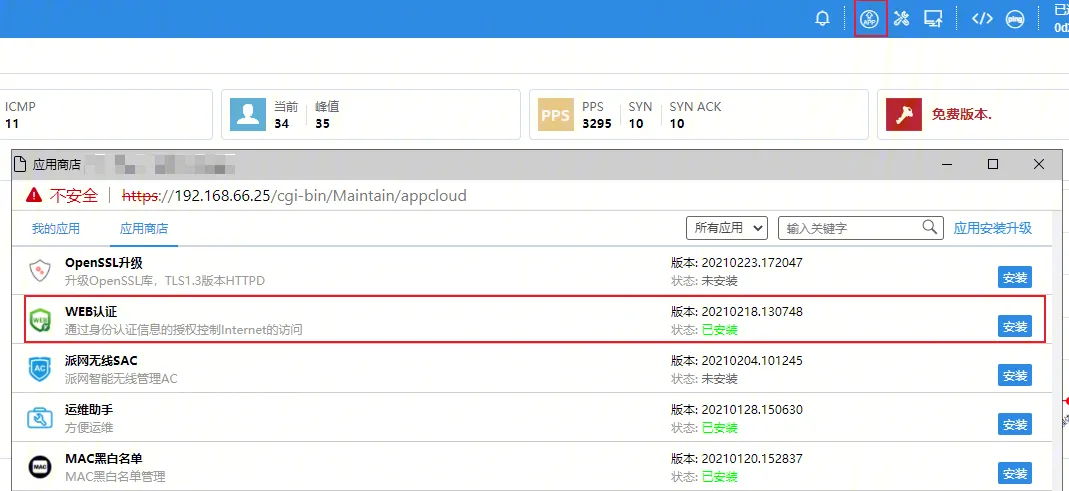Viewport: 1069px width, 491px height.
Task: Open the notification bell in the top bar
Action: coord(823,19)
